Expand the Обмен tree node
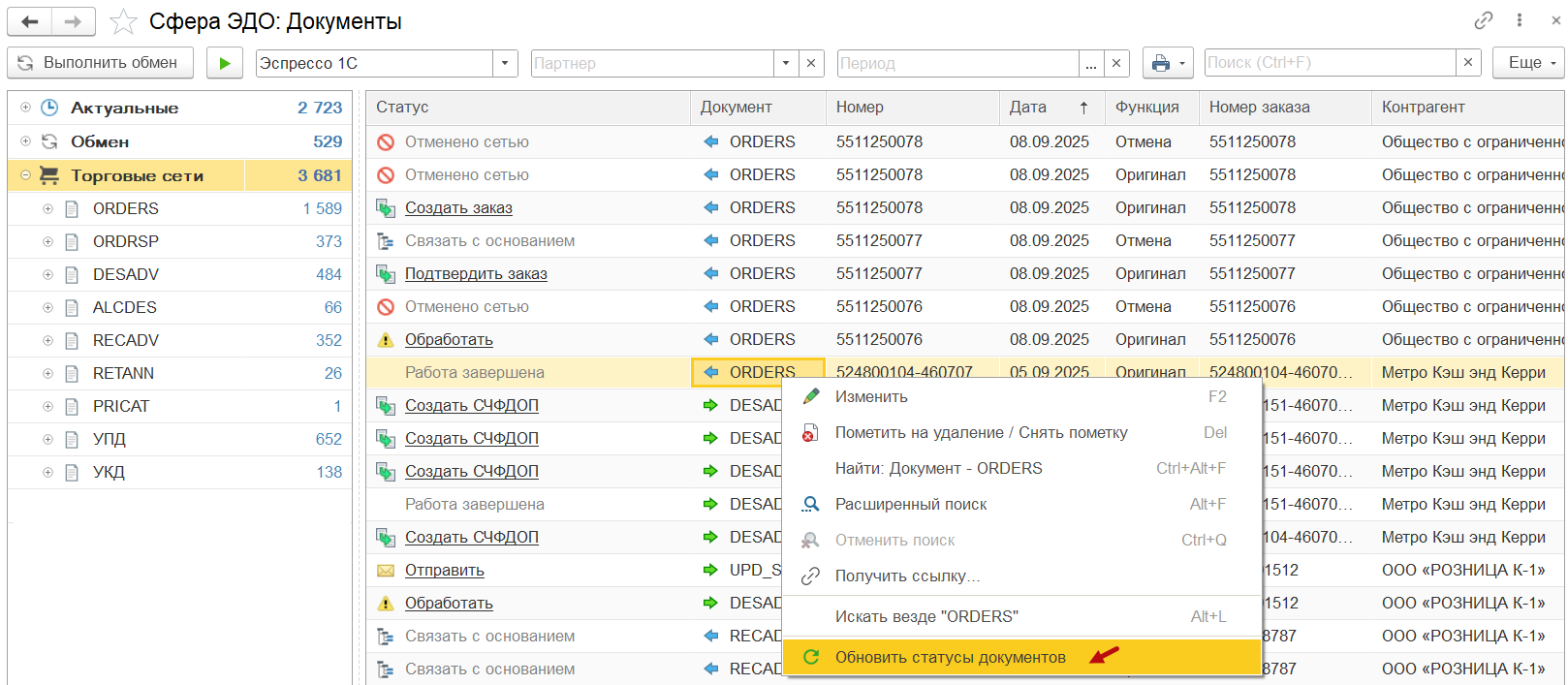 pyautogui.click(x=25, y=141)
